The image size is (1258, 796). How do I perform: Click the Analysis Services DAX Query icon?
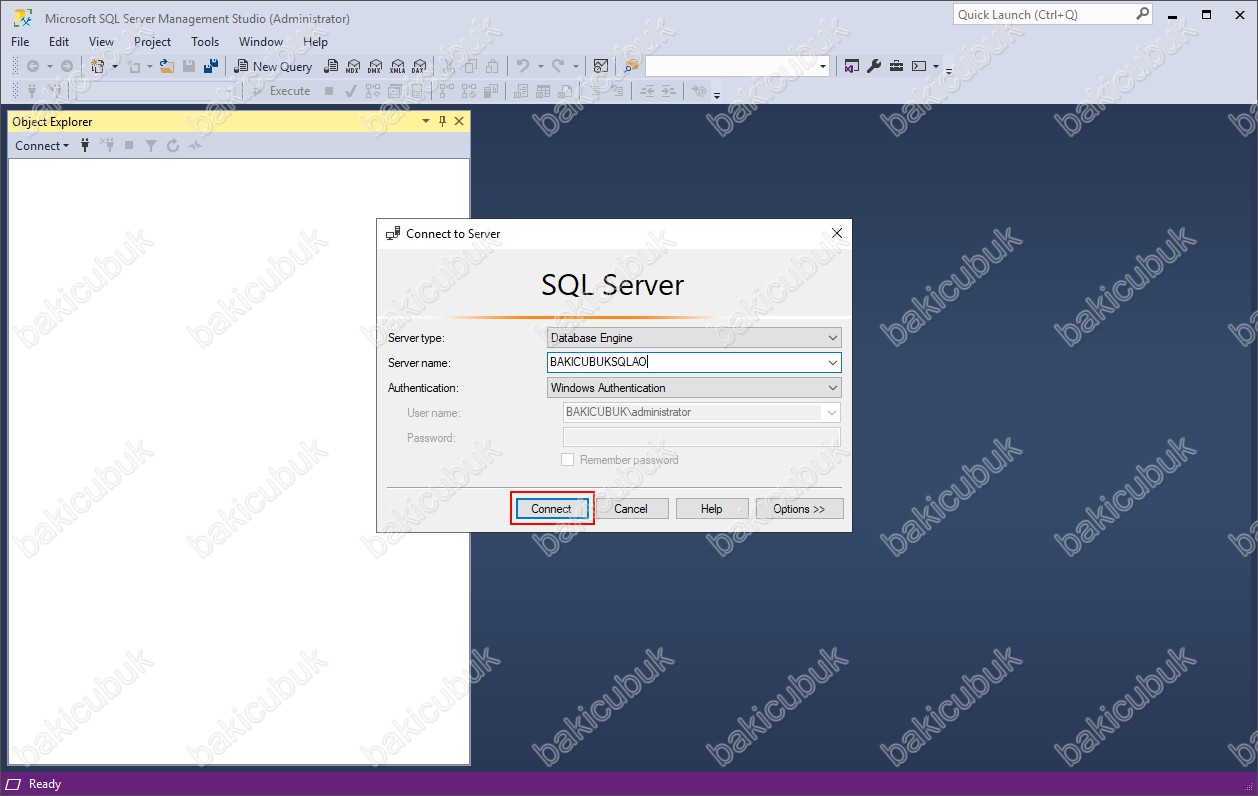(x=419, y=66)
